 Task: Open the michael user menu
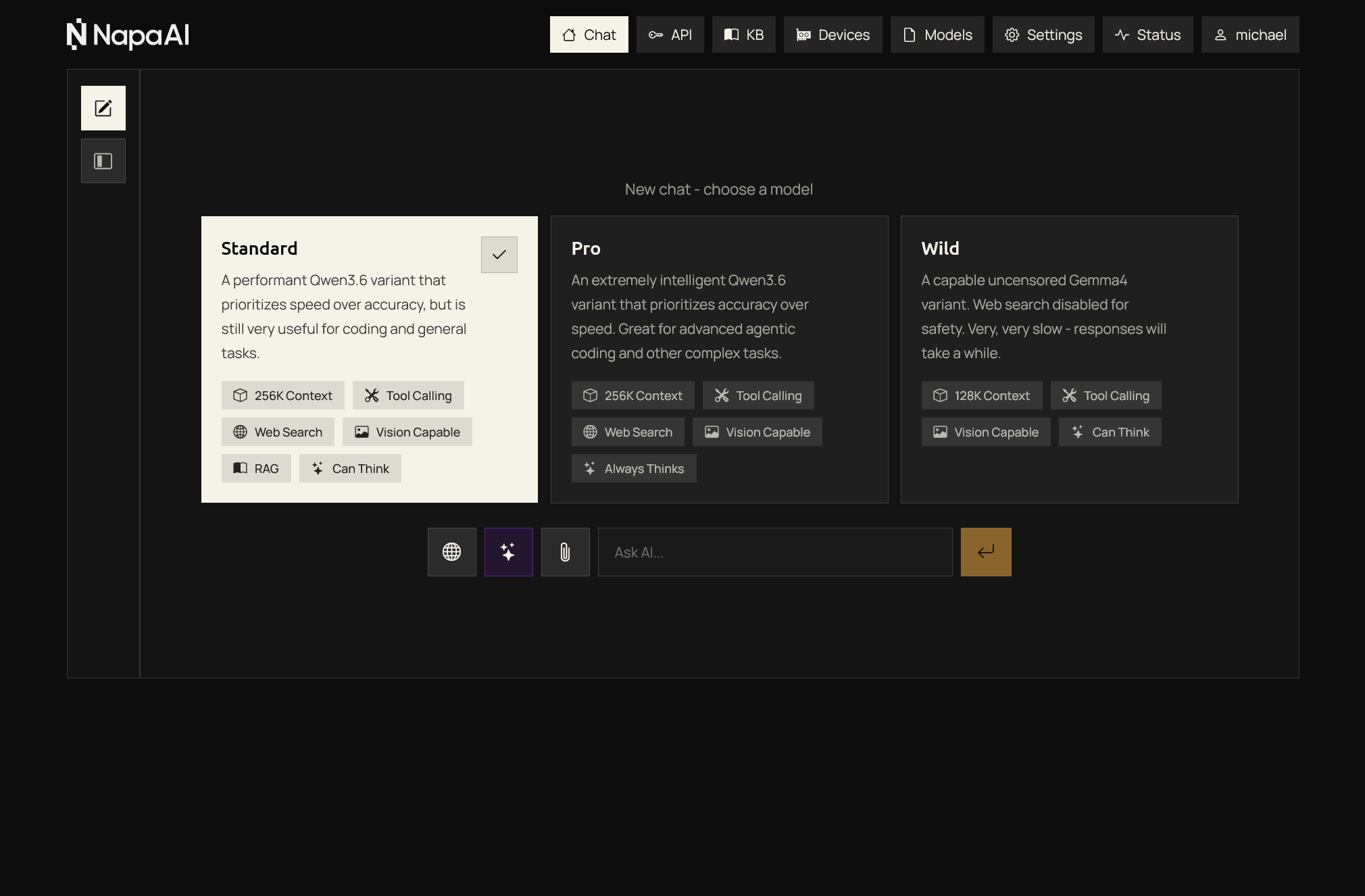click(x=1250, y=34)
